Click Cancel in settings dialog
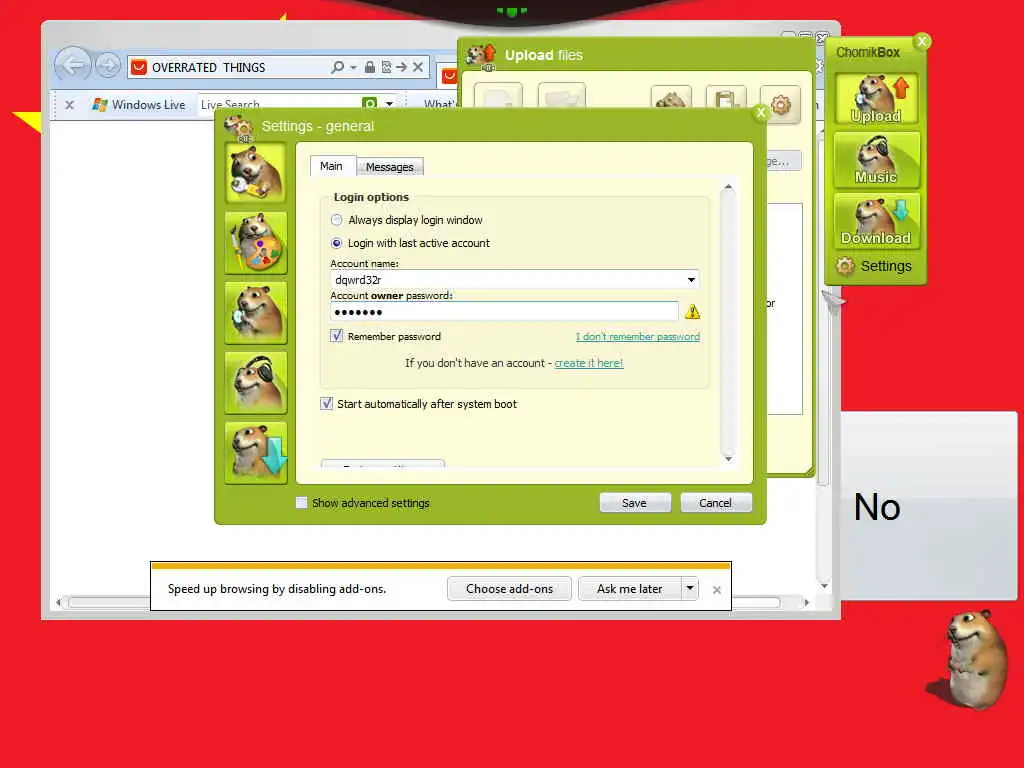The width and height of the screenshot is (1024, 768). tap(716, 503)
